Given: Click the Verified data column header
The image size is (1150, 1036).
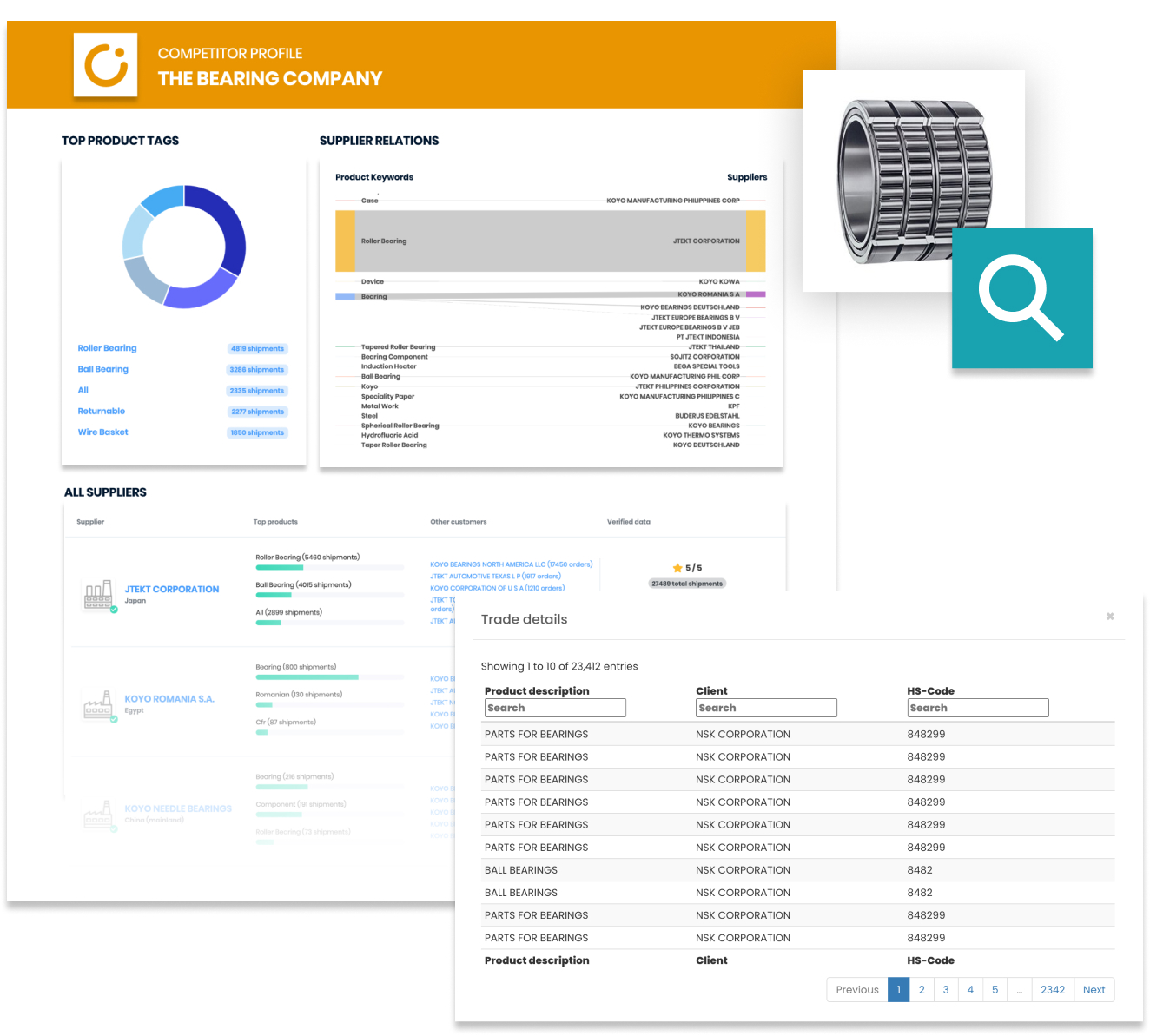Looking at the screenshot, I should coord(629,522).
